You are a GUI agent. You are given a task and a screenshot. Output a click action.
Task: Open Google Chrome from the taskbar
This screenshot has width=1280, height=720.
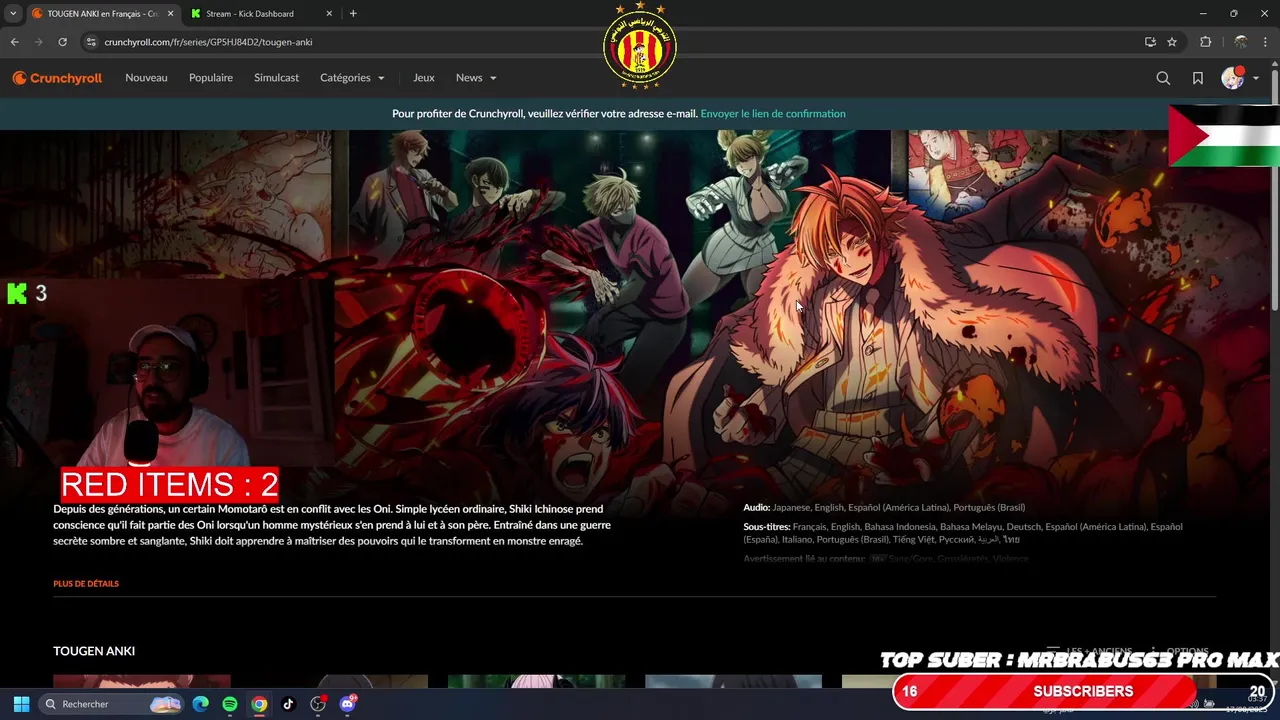click(x=259, y=704)
